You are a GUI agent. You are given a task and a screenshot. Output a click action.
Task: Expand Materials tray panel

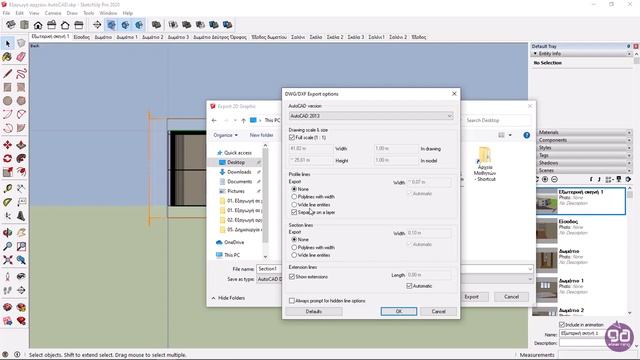pos(581,133)
